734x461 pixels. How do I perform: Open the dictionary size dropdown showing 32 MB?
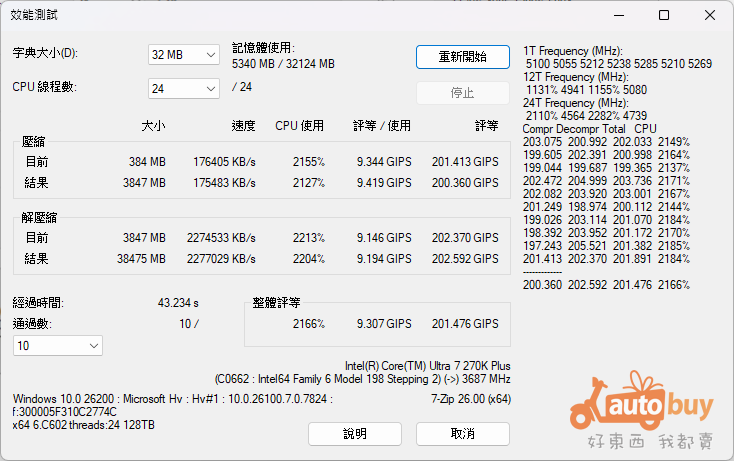pos(183,54)
